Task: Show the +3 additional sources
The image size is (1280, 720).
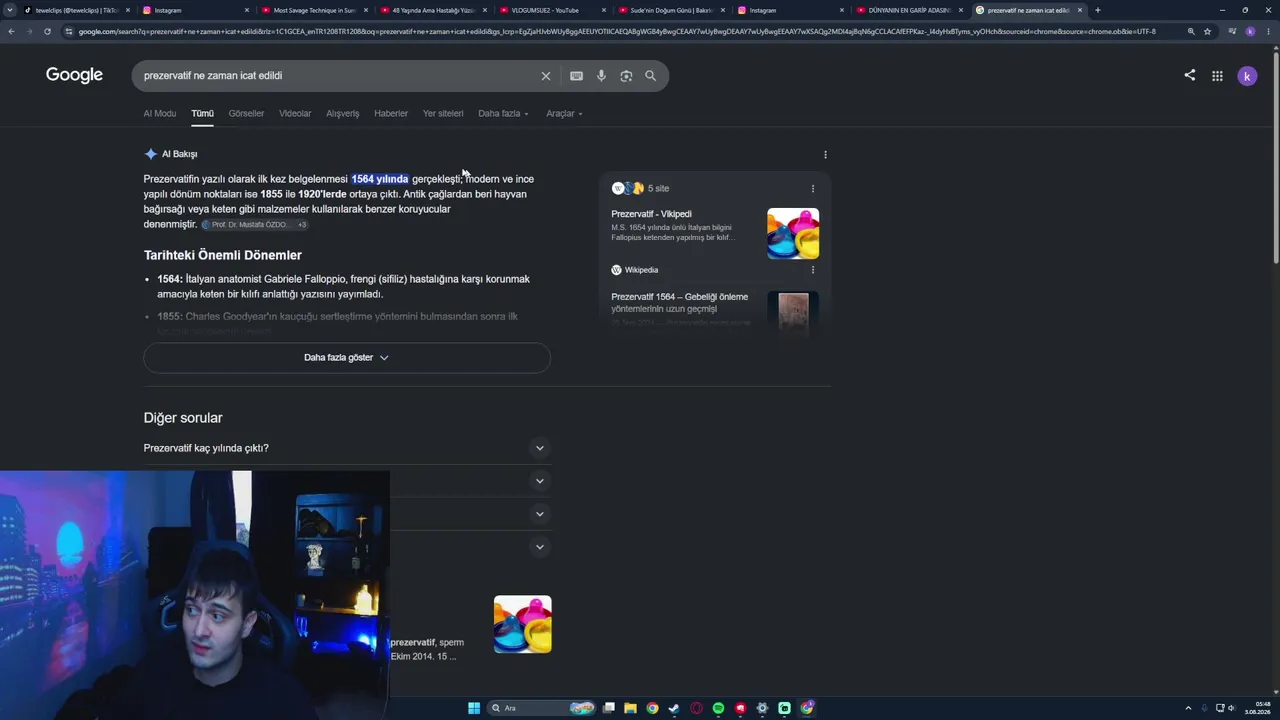Action: (302, 225)
